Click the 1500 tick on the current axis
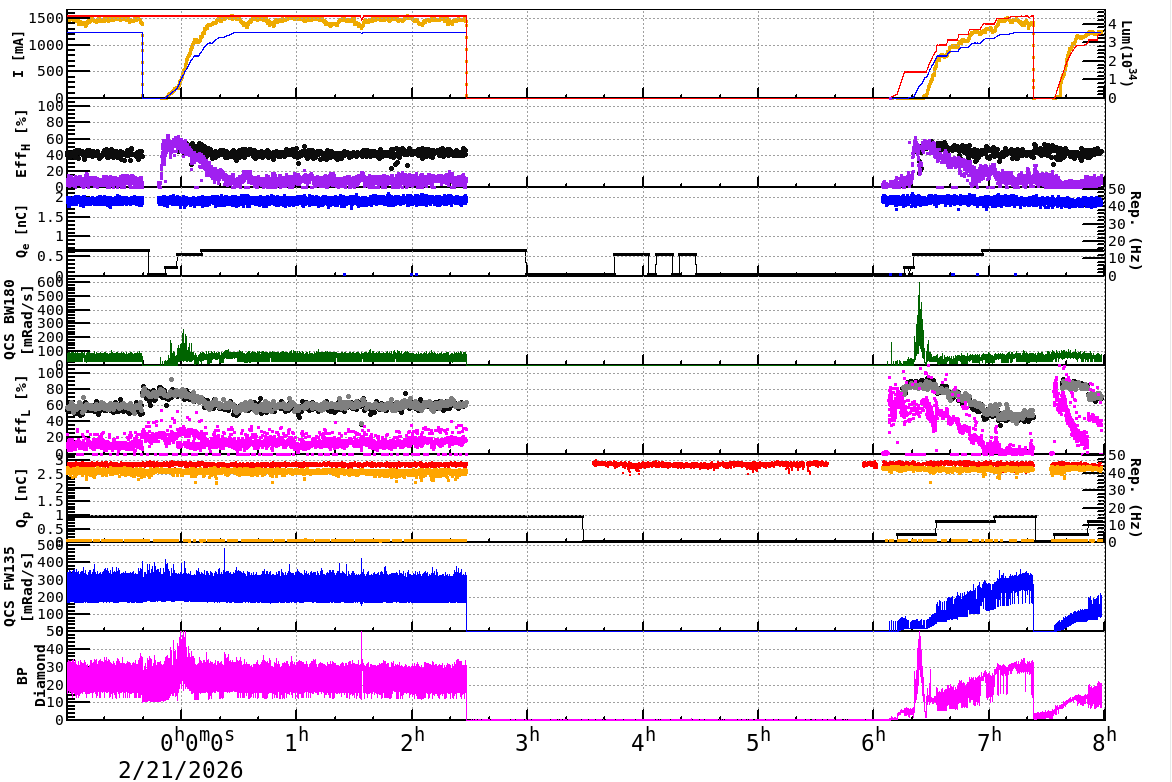This screenshot has height=782, width=1172. [46, 18]
